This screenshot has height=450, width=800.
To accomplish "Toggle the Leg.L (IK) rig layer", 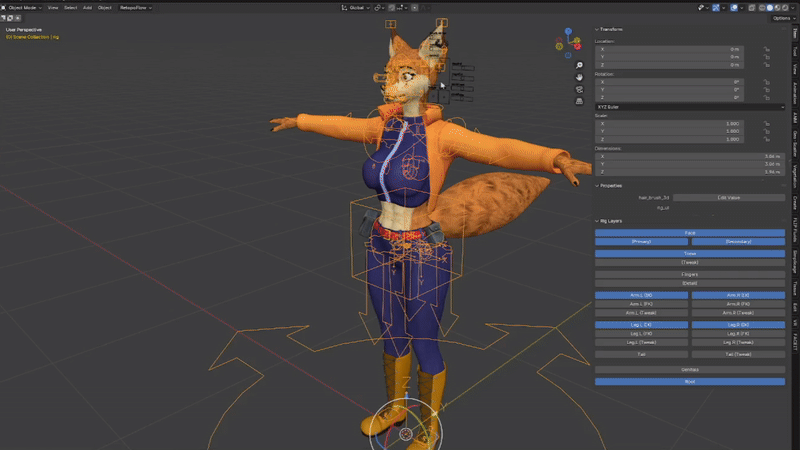I will [641, 325].
